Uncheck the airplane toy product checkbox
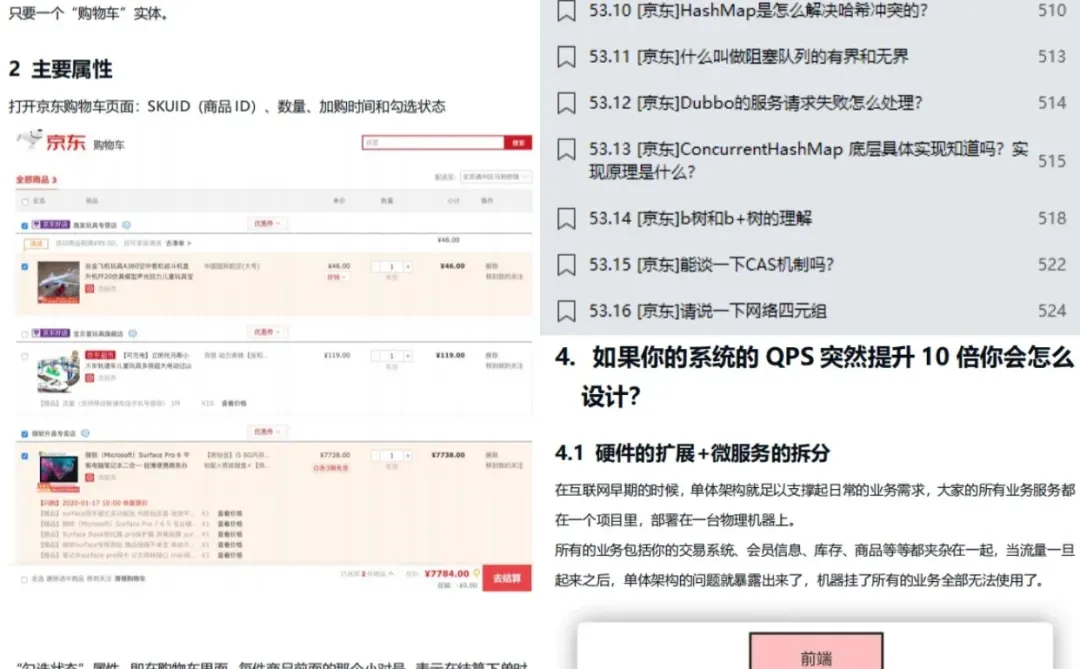 click(x=23, y=266)
